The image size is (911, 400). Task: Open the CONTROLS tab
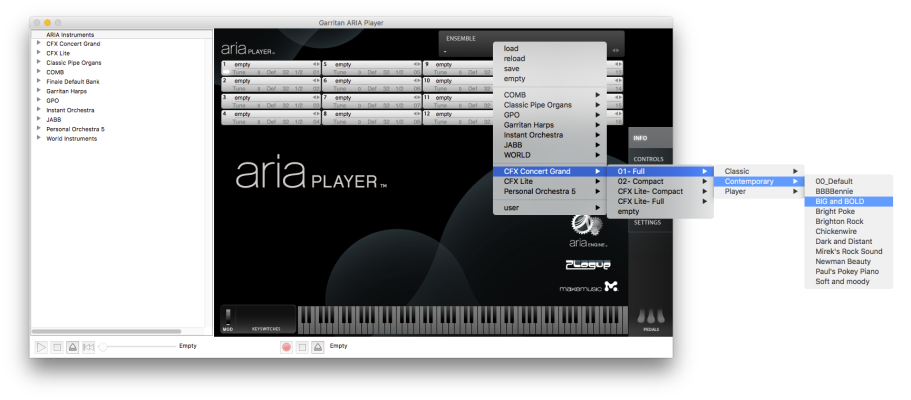[650, 159]
